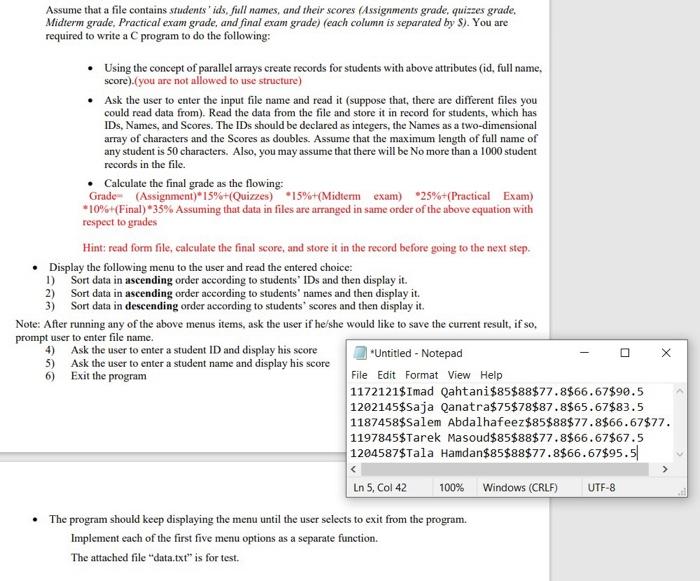Click the Notepad horizontal scrollbar thumb
The width and height of the screenshot is (700, 581).
coord(504,469)
